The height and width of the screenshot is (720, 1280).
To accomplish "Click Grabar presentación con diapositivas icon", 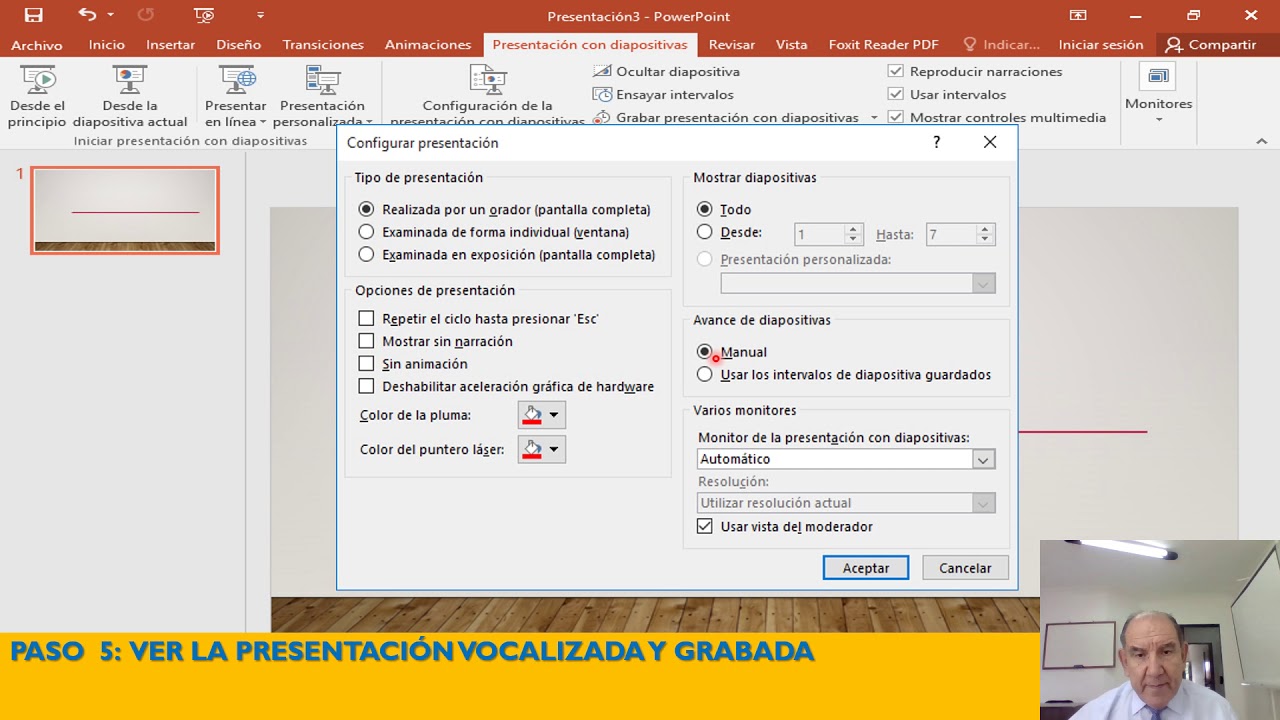I will 602,117.
